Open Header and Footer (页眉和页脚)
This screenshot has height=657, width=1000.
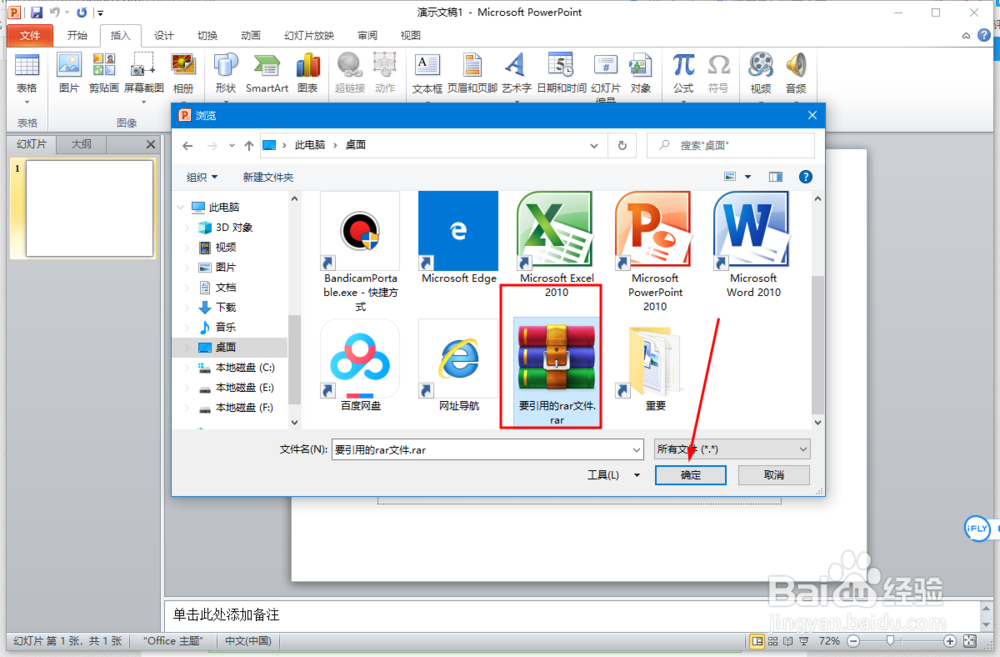click(472, 73)
